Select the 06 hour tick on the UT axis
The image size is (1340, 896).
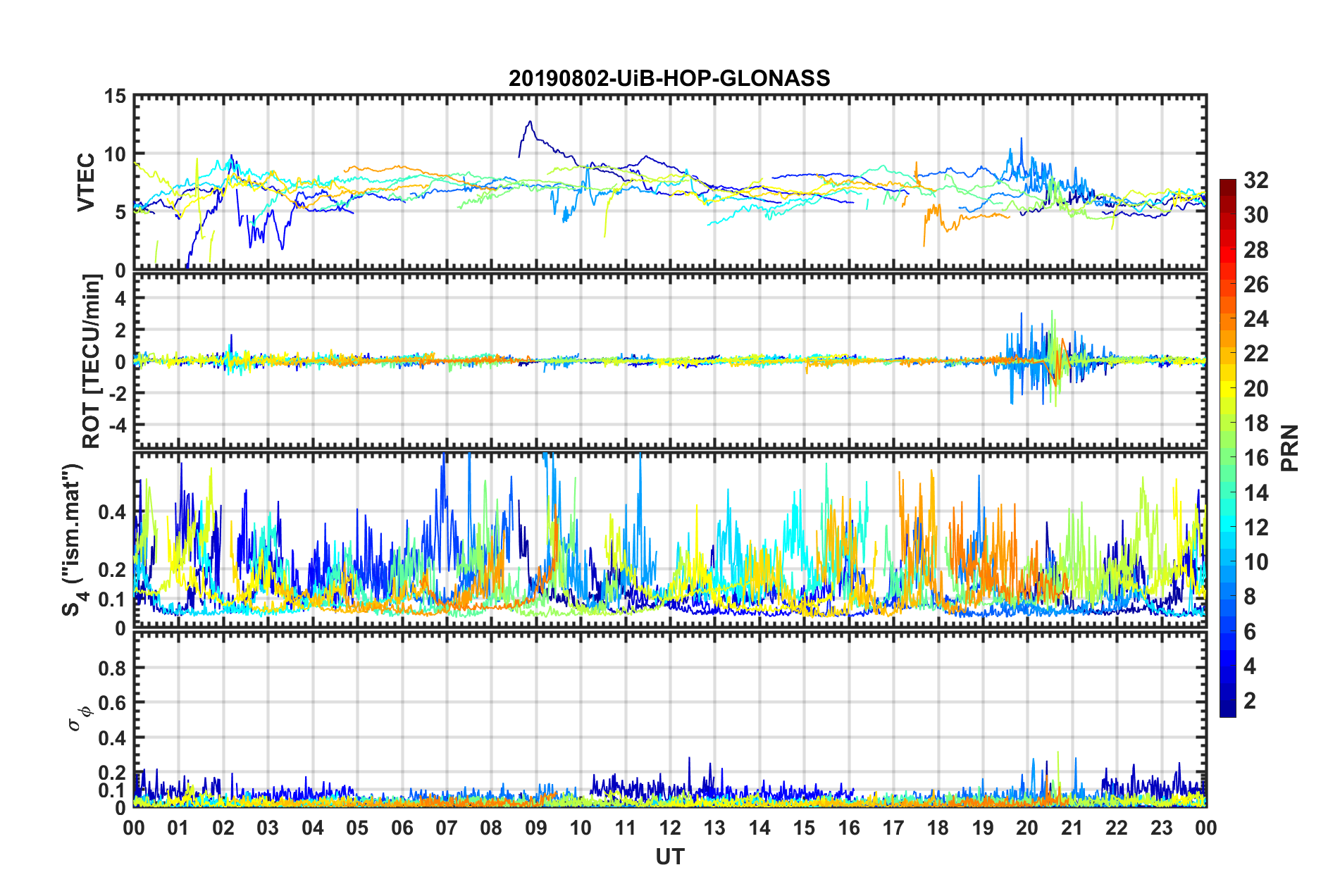[402, 828]
